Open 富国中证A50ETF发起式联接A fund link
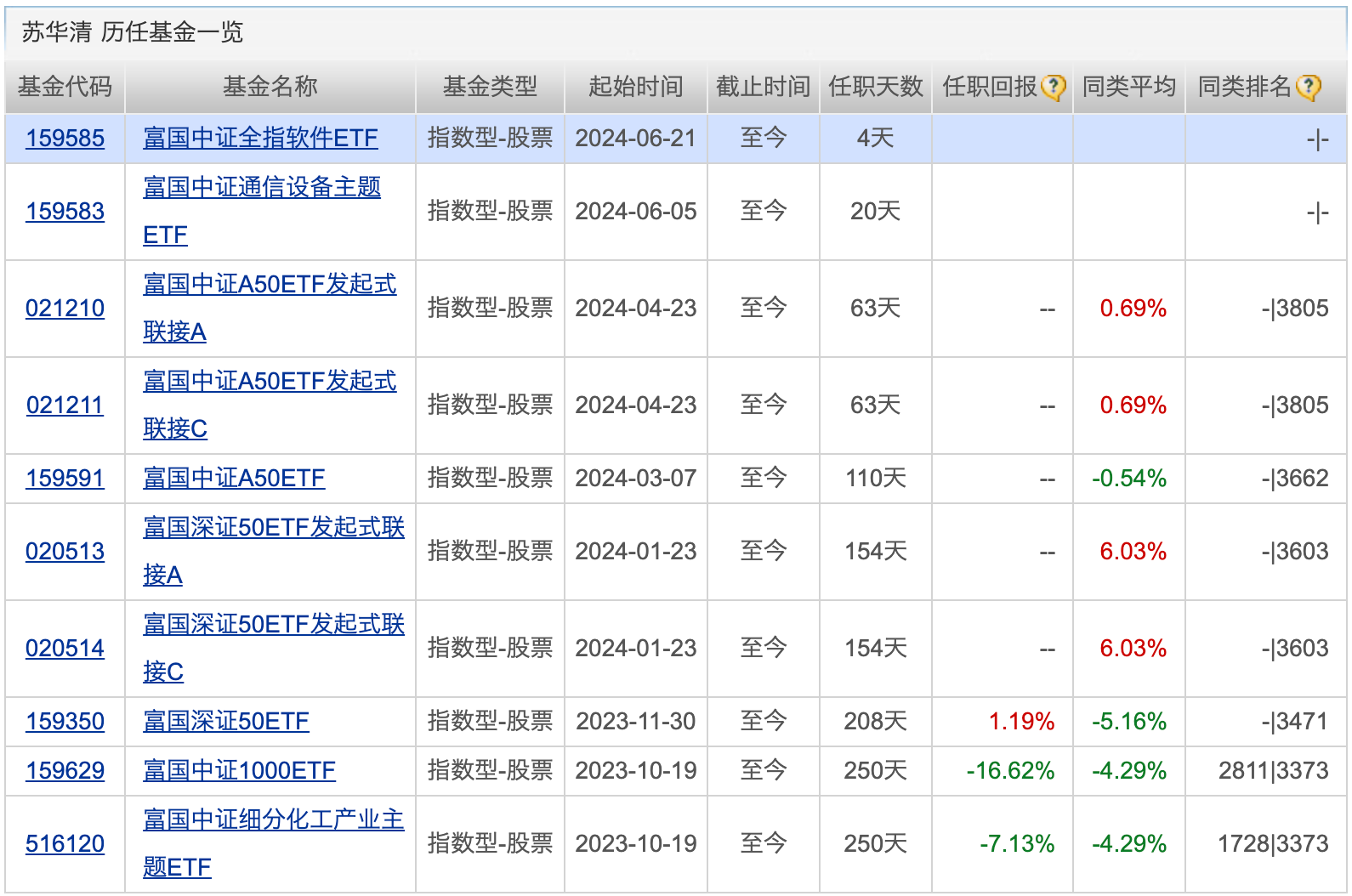The image size is (1352, 896). 270,308
